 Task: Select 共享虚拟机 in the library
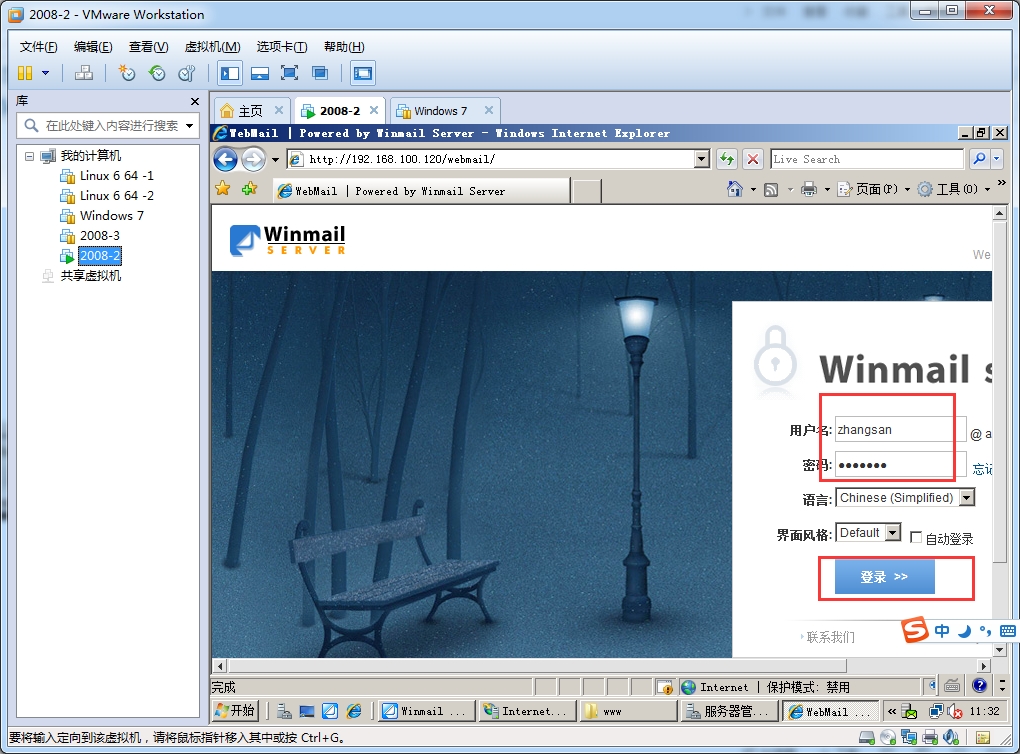[x=90, y=276]
